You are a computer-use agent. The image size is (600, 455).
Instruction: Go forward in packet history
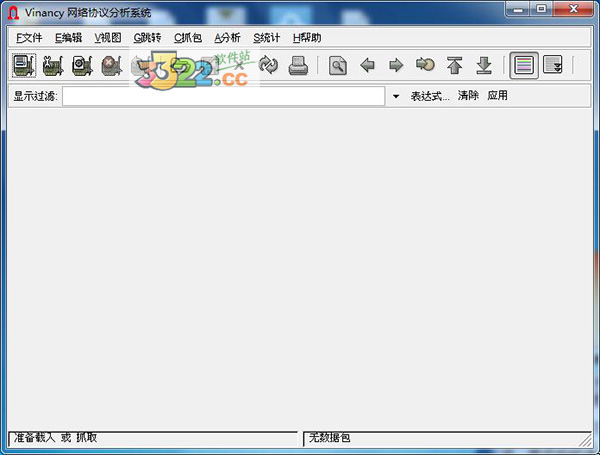click(396, 65)
